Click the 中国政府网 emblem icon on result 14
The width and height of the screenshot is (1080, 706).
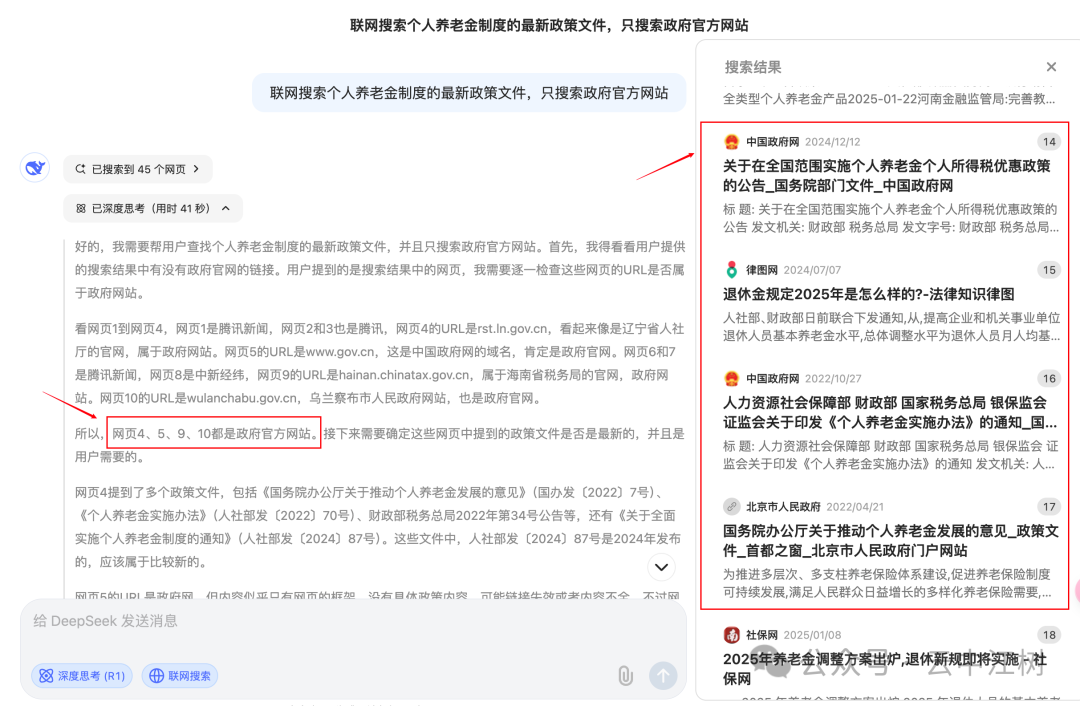click(x=731, y=142)
